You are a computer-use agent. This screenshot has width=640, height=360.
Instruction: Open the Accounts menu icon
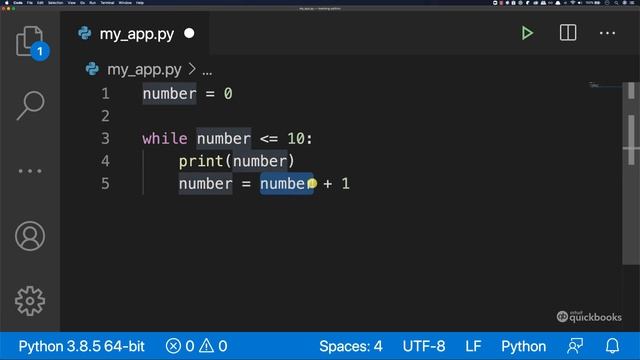tap(30, 236)
